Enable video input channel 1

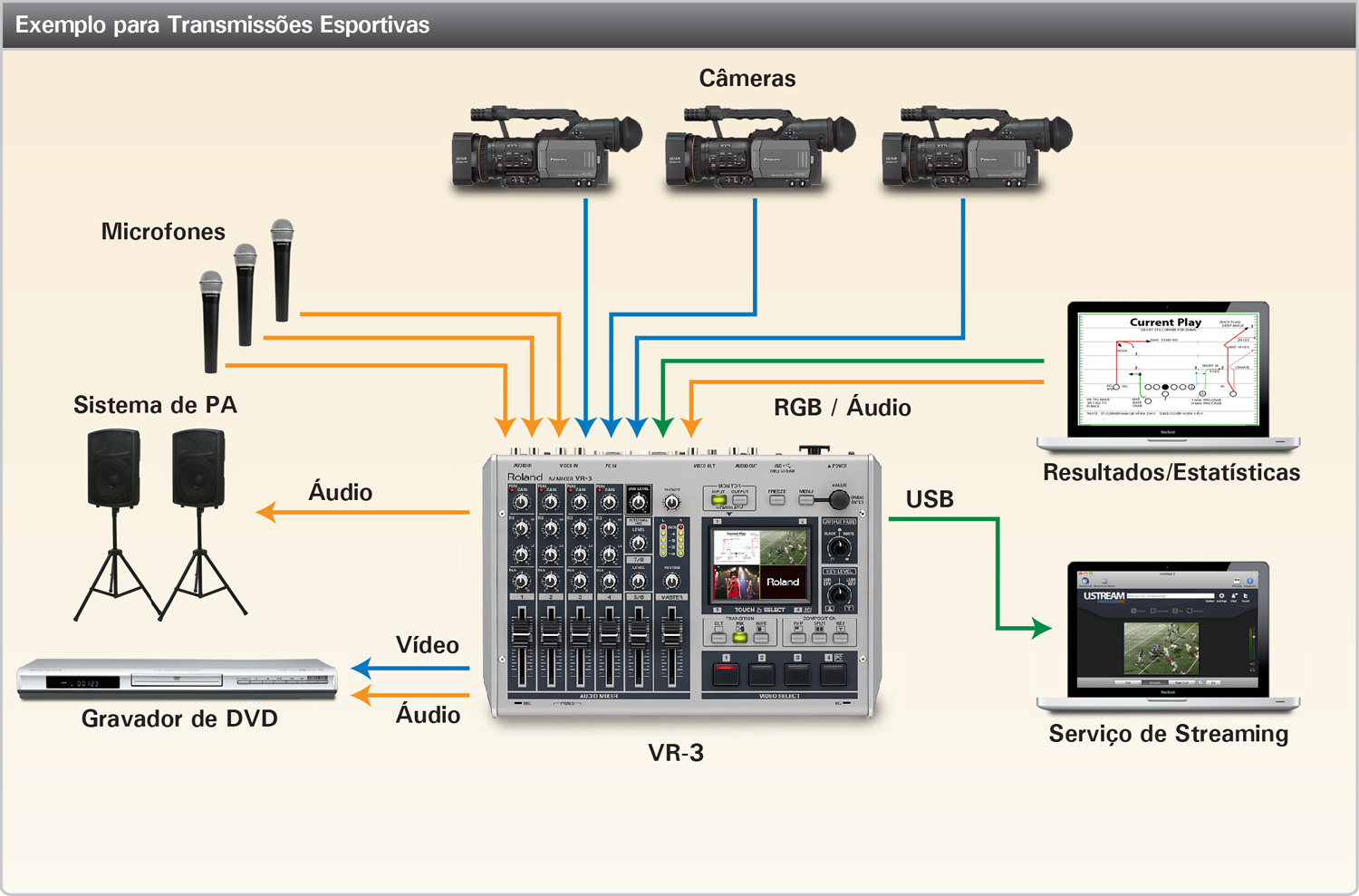(x=724, y=675)
